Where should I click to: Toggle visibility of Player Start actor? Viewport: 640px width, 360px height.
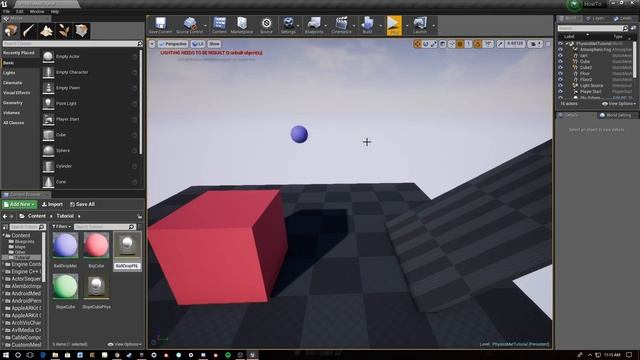pos(560,92)
